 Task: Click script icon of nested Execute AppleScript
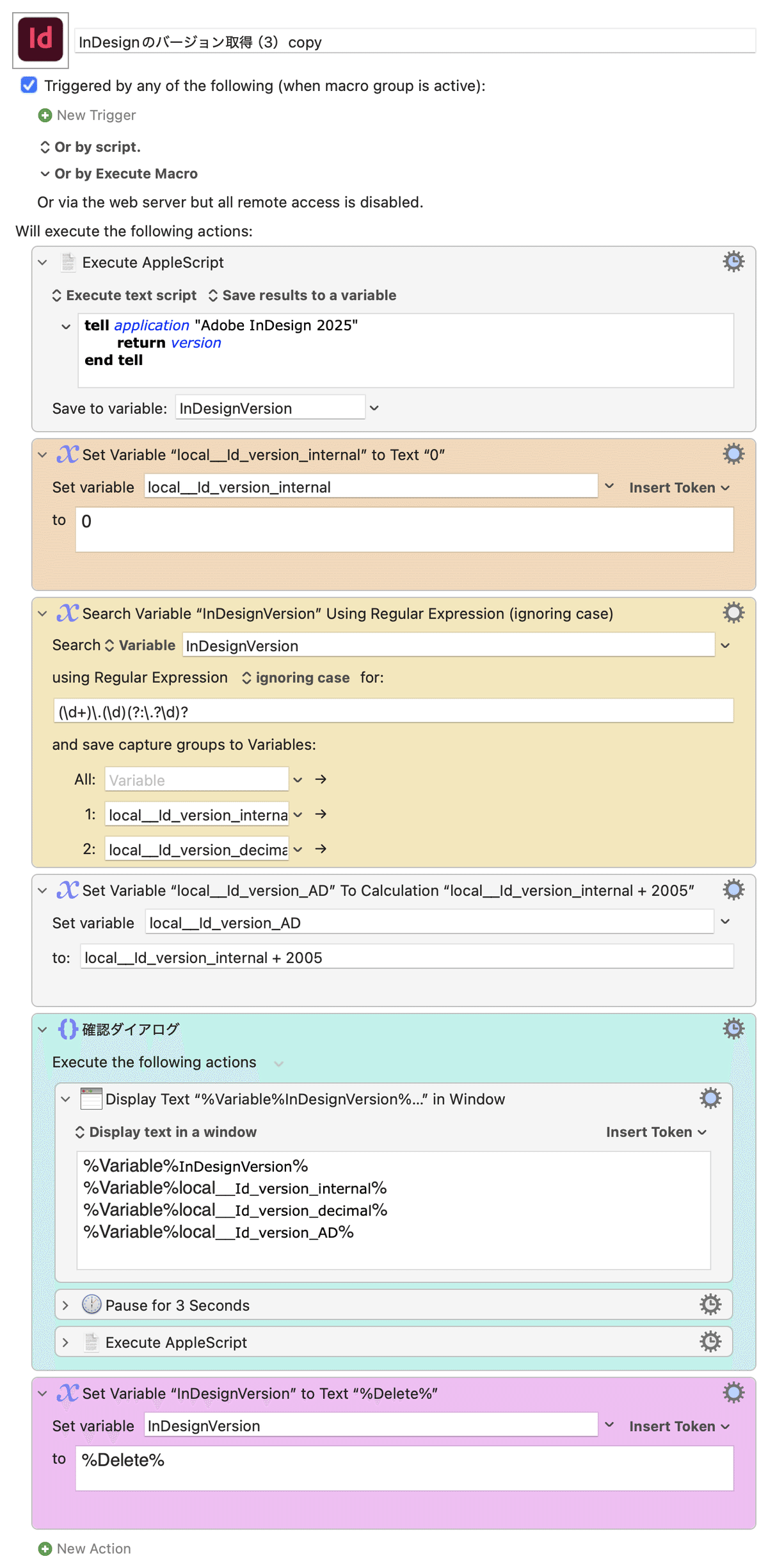coord(92,1342)
